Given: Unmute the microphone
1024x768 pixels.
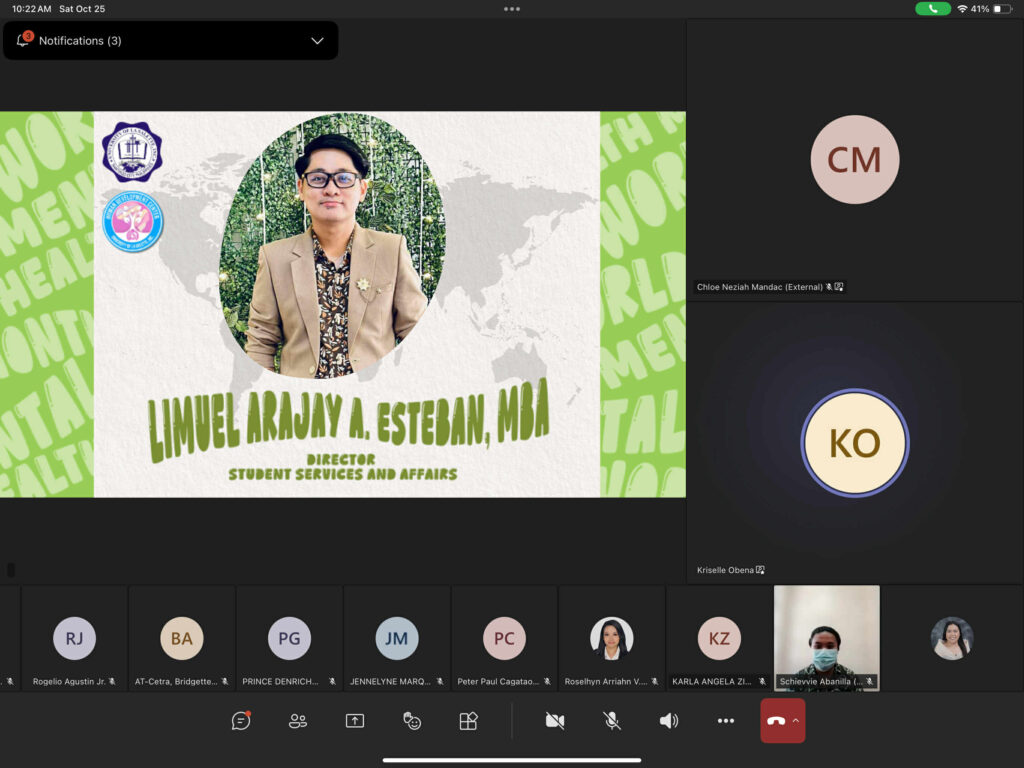Looking at the screenshot, I should [x=612, y=721].
